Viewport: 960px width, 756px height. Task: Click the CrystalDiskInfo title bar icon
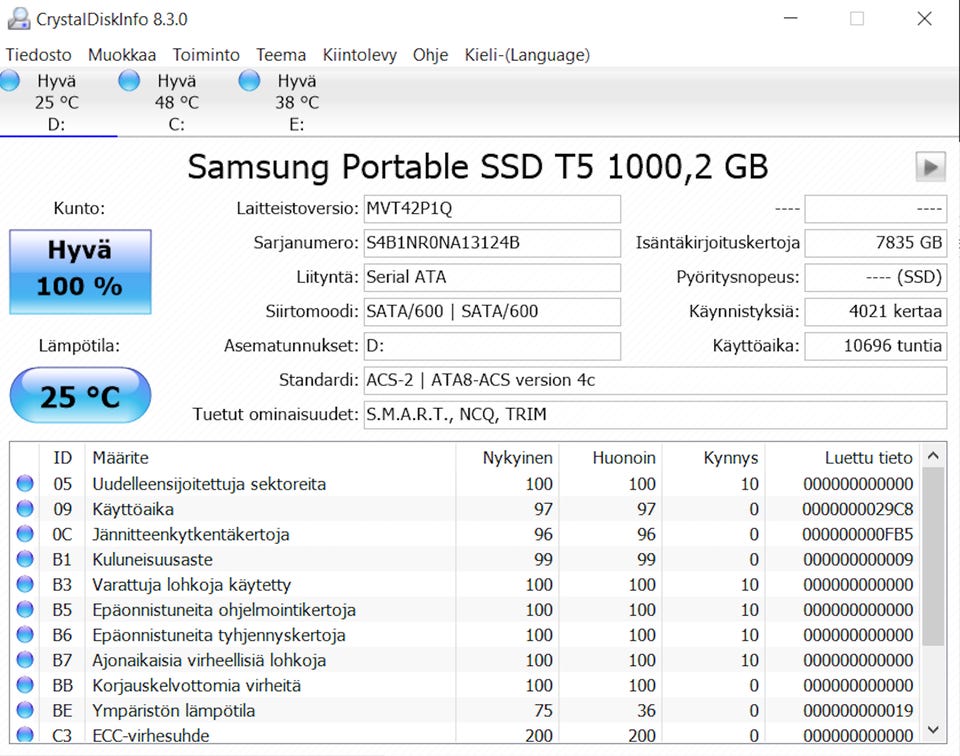pos(18,19)
